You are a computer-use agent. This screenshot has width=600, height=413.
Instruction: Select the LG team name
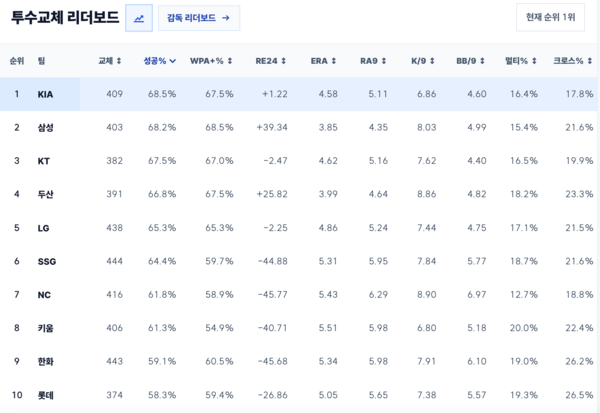pyautogui.click(x=44, y=228)
